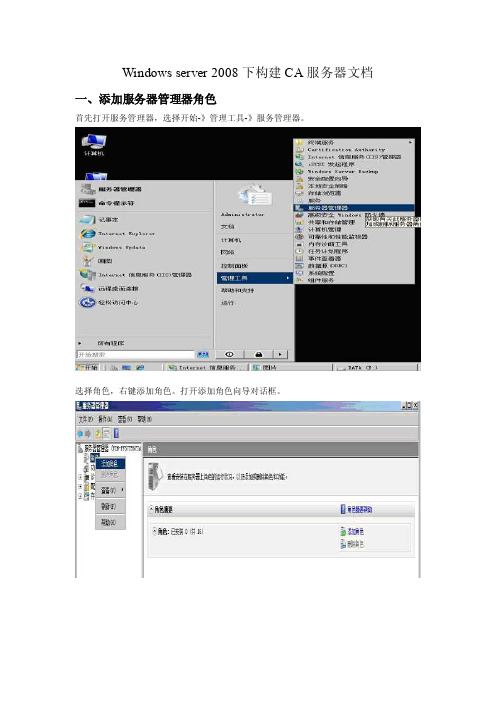
Task: Click the show/hide console tree toolbar icon
Action: pos(107,433)
